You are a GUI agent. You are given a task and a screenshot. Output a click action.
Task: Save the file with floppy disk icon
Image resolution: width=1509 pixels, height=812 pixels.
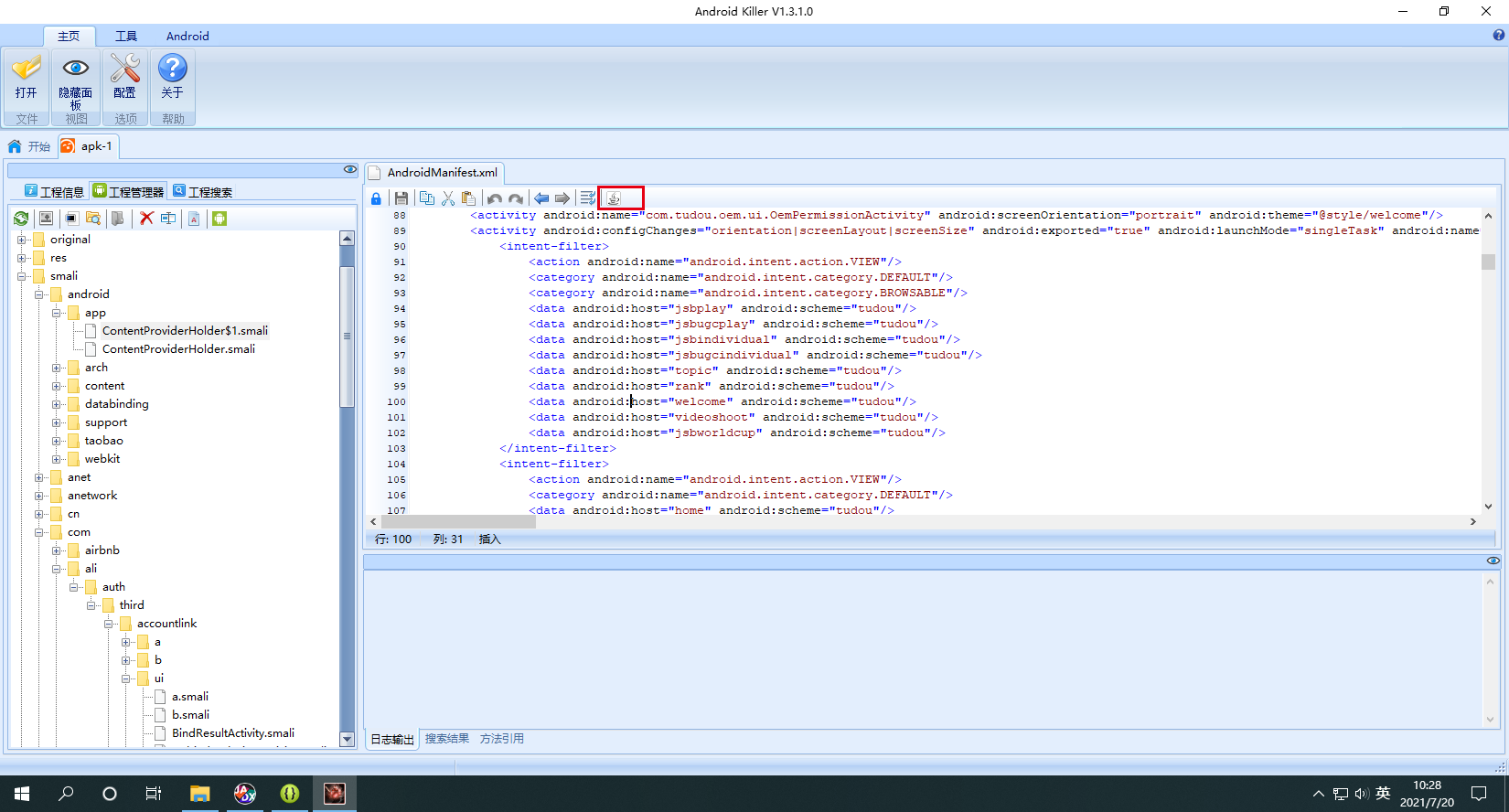click(401, 198)
